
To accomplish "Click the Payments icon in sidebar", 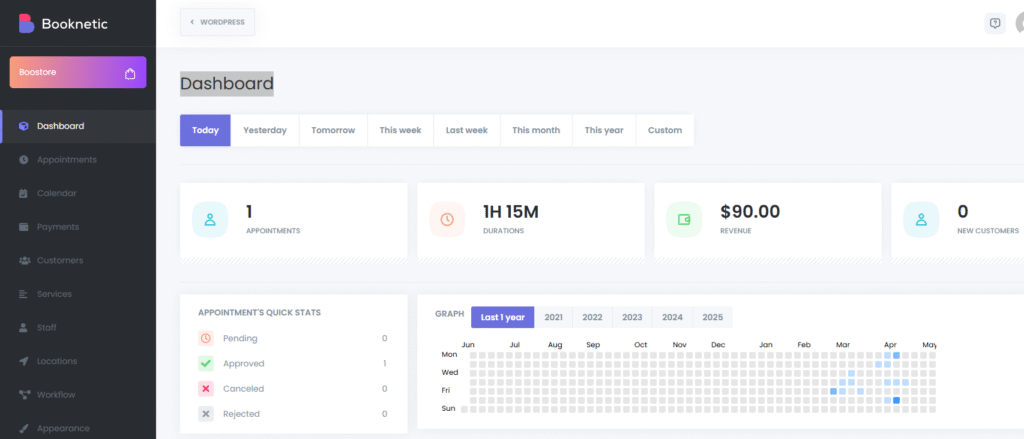I will coord(23,227).
